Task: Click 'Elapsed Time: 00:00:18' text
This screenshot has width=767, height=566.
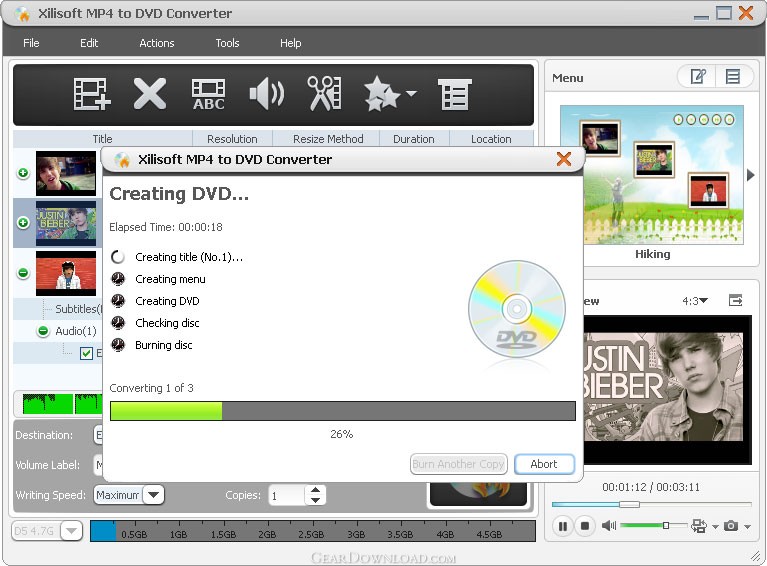Action: coord(166,227)
